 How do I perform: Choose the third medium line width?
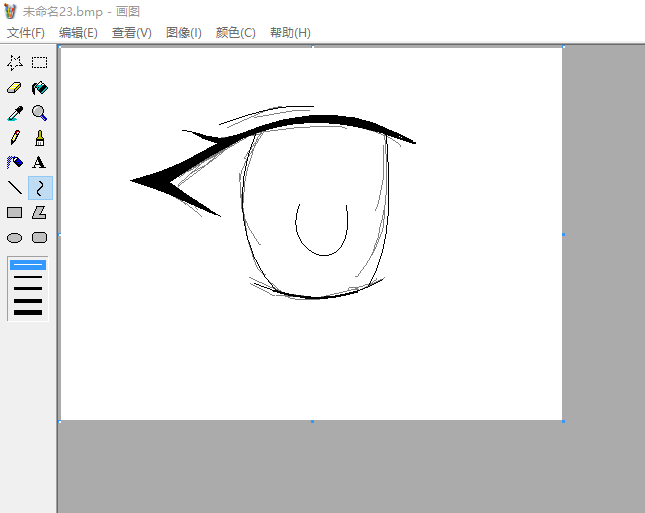click(28, 289)
